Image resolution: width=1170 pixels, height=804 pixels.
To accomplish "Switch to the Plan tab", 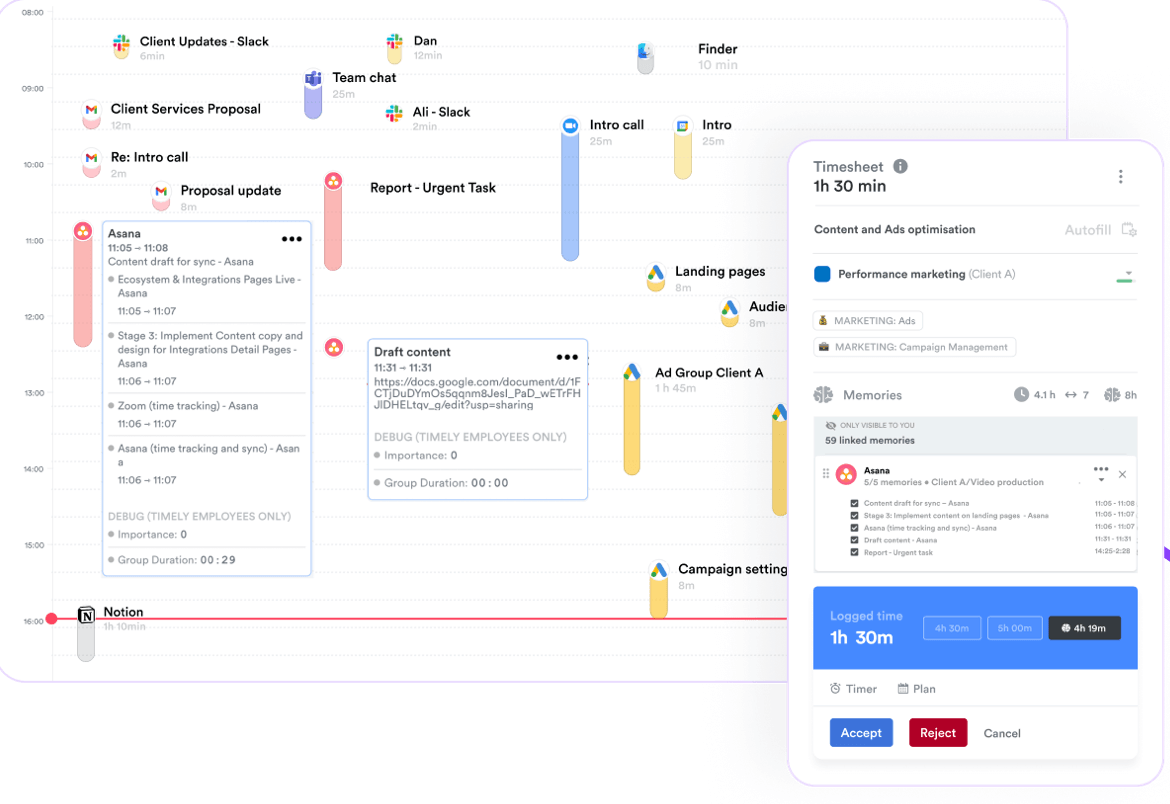I will (x=917, y=688).
